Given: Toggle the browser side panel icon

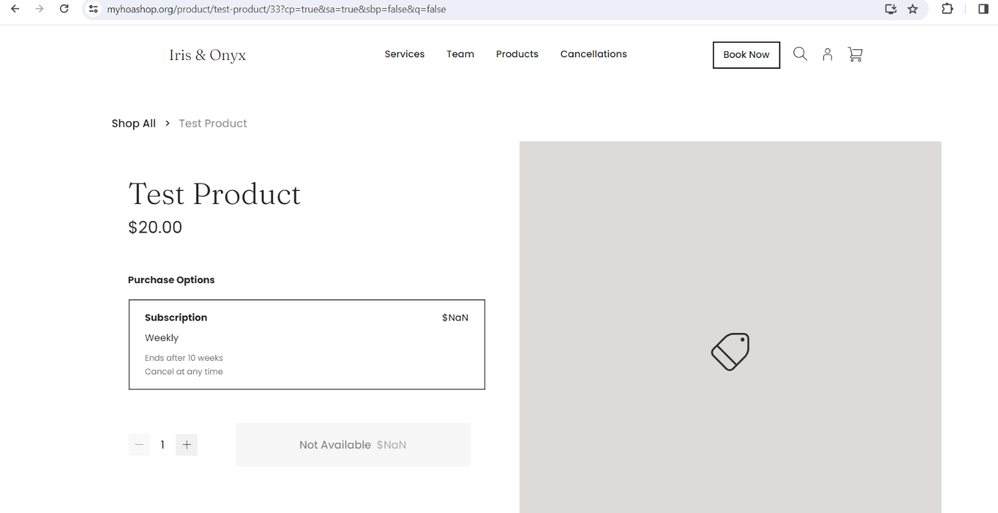Looking at the screenshot, I should 983,9.
